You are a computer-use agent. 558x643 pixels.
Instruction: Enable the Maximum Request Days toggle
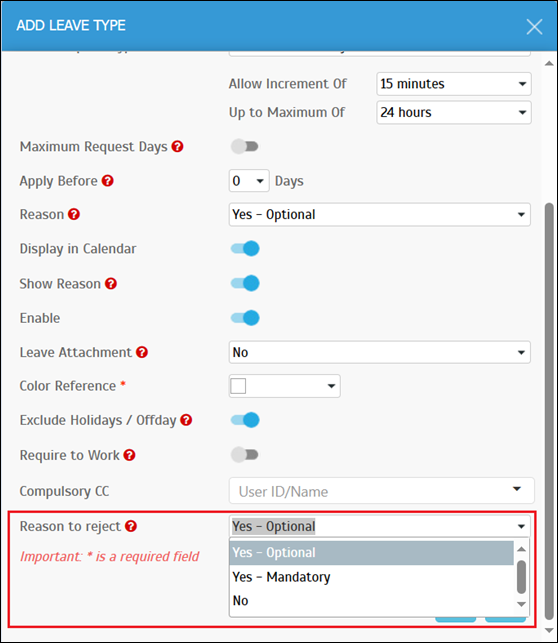click(x=245, y=146)
